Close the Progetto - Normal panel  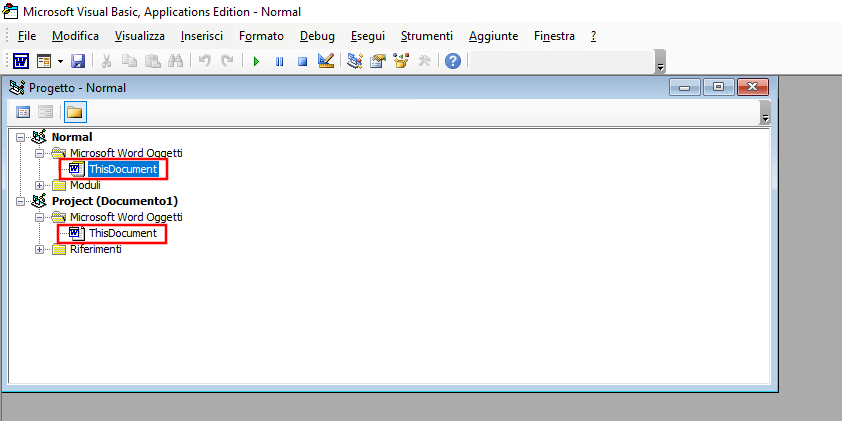[753, 87]
